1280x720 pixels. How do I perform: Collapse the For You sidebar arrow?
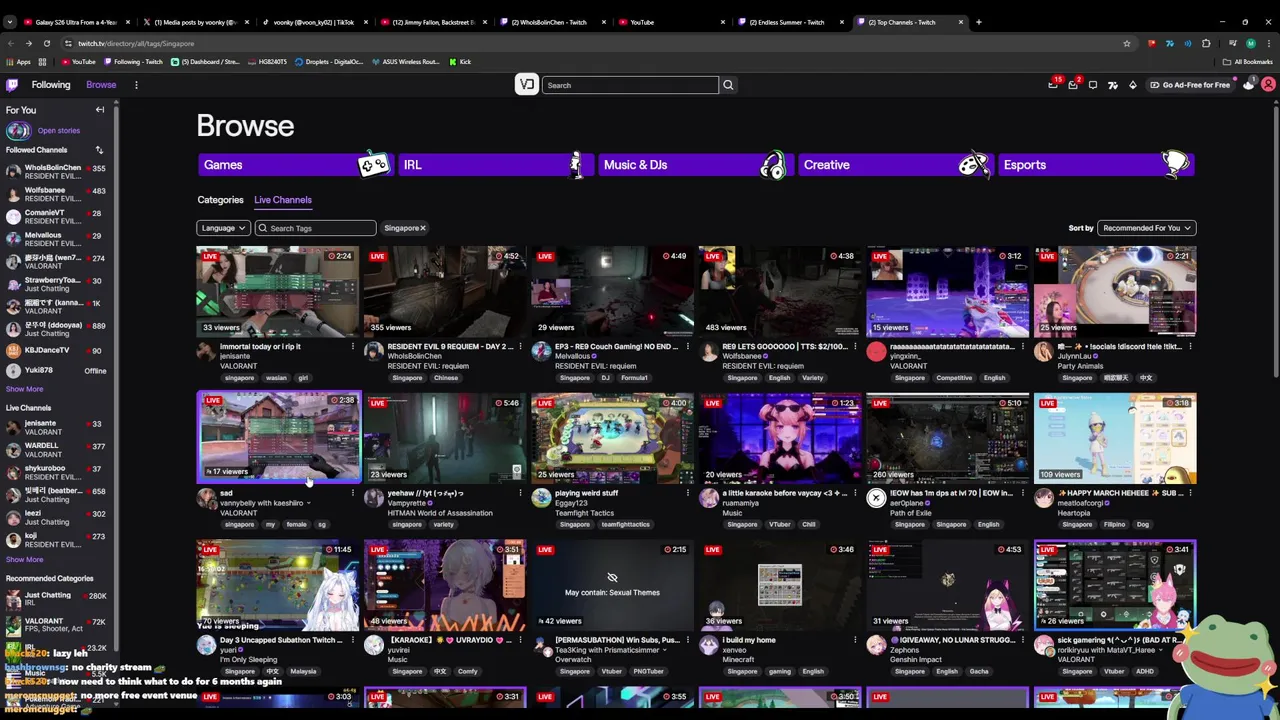point(100,110)
